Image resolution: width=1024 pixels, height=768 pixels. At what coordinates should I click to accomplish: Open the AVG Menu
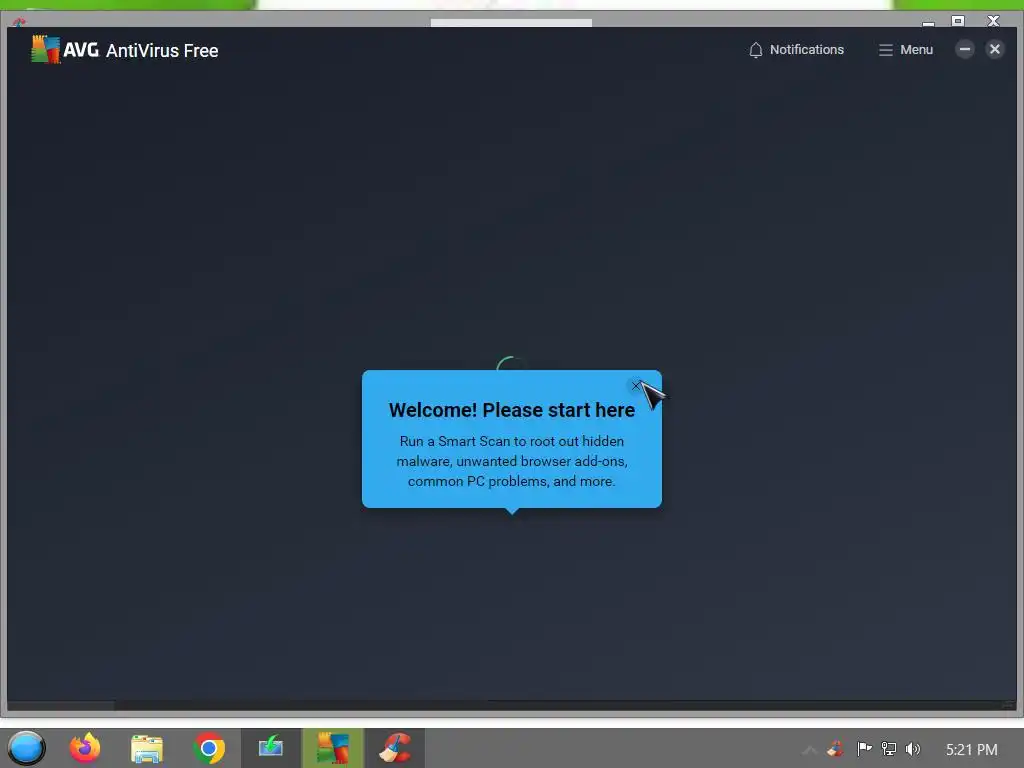[905, 50]
